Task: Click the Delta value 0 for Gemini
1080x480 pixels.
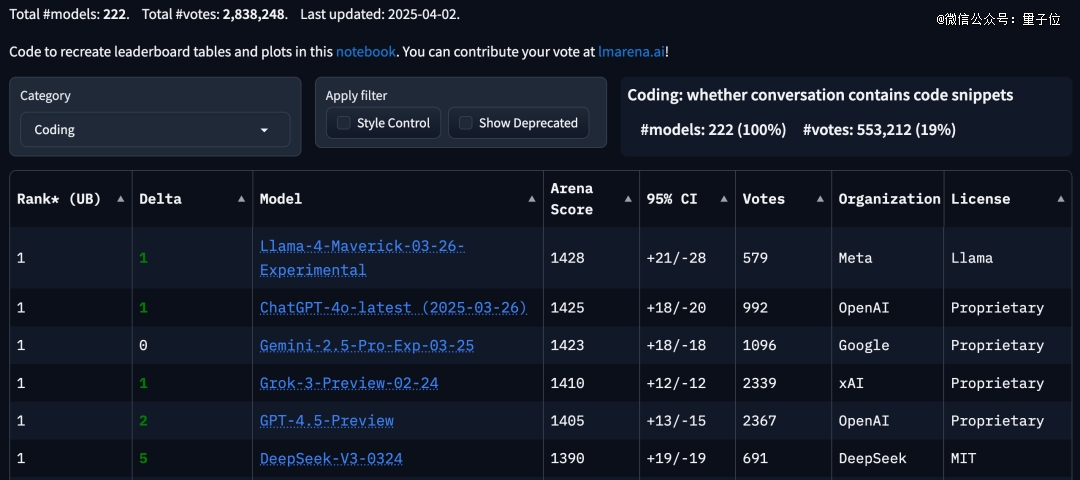Action: coord(143,346)
